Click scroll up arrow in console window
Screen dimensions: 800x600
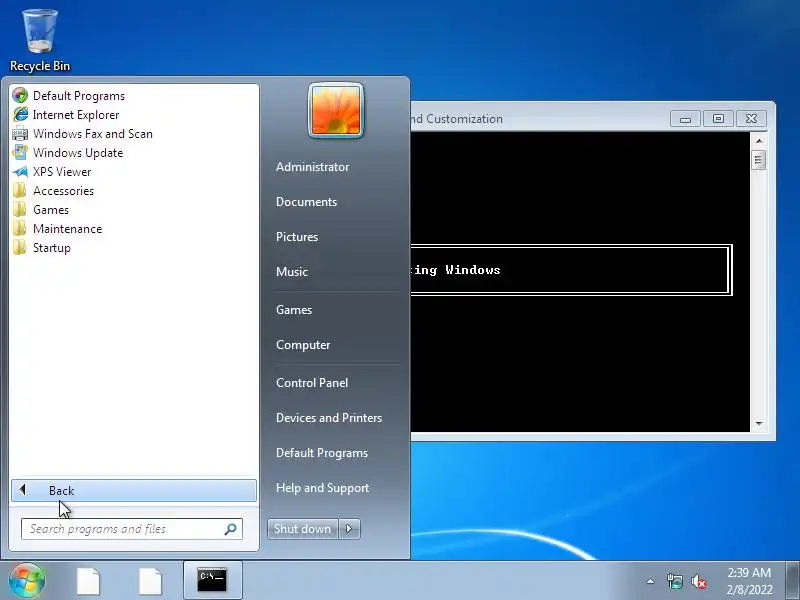759,140
